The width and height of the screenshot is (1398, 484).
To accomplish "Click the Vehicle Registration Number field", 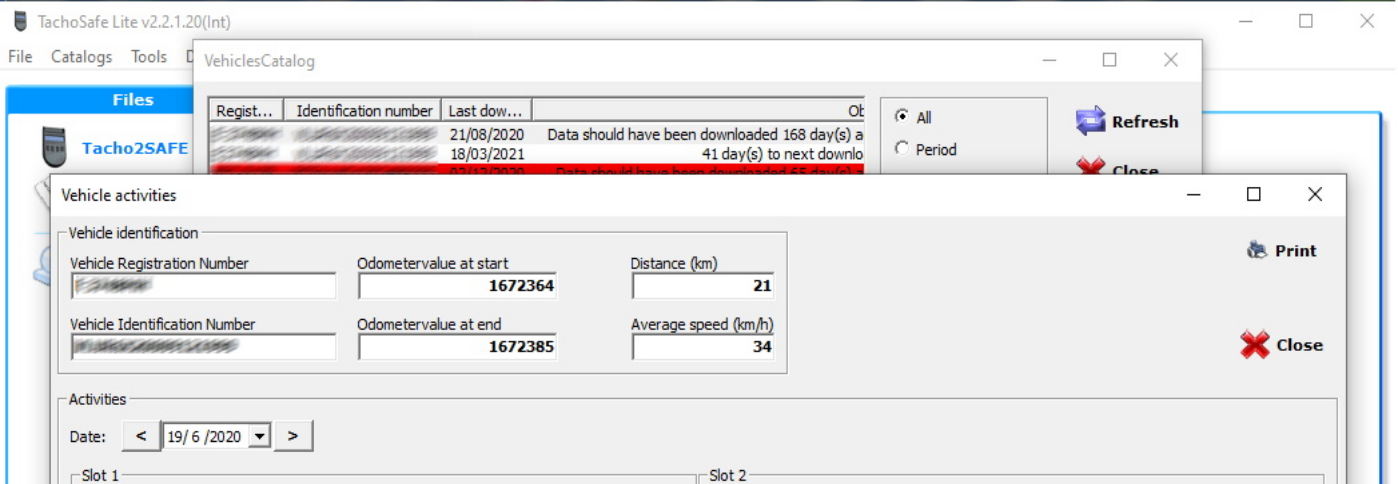I will 204,286.
